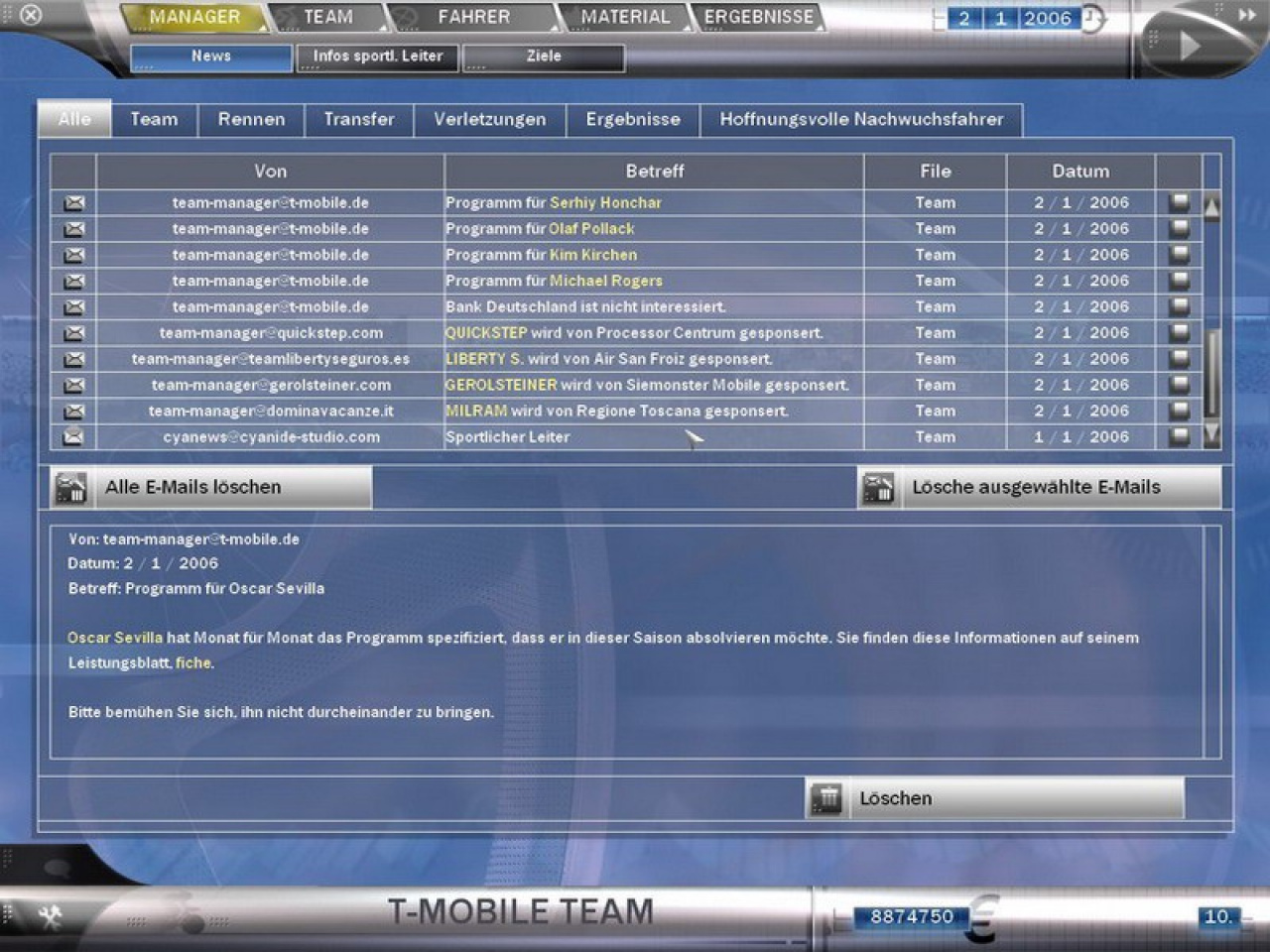Open the Ziele submenu
This screenshot has width=1270, height=952.
(x=544, y=58)
